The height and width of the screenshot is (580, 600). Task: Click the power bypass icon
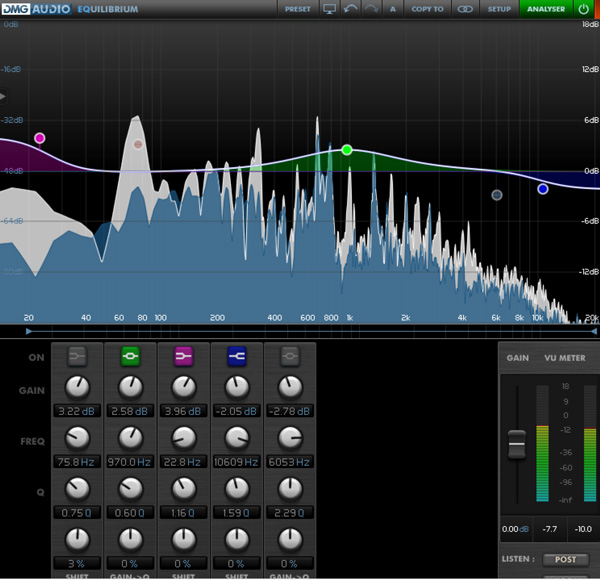584,9
